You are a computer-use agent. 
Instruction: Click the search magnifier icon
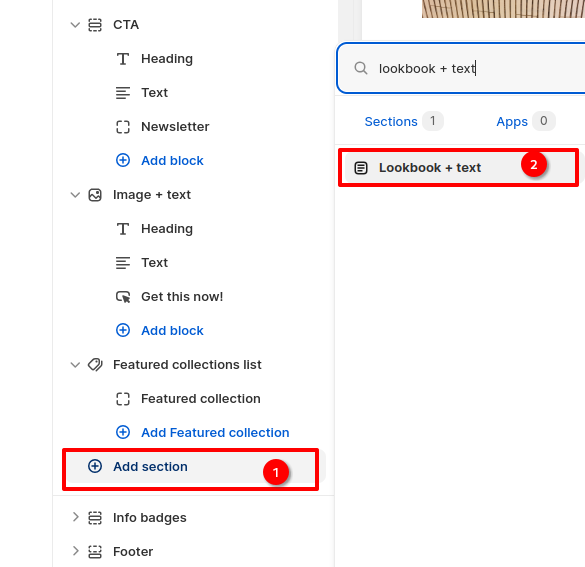coord(361,68)
